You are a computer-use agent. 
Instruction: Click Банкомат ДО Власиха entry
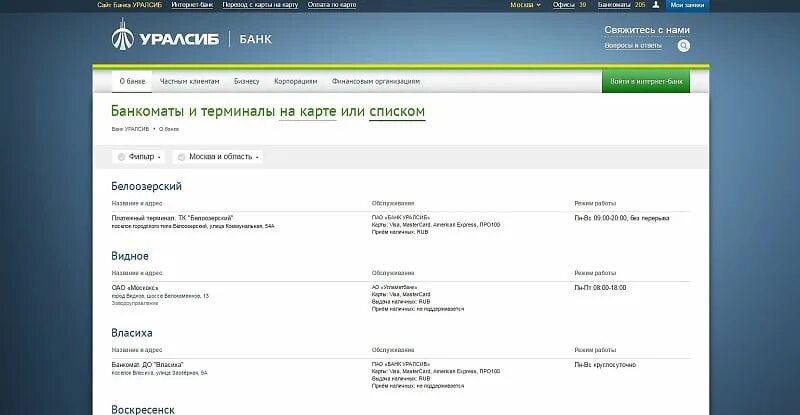(x=147, y=365)
